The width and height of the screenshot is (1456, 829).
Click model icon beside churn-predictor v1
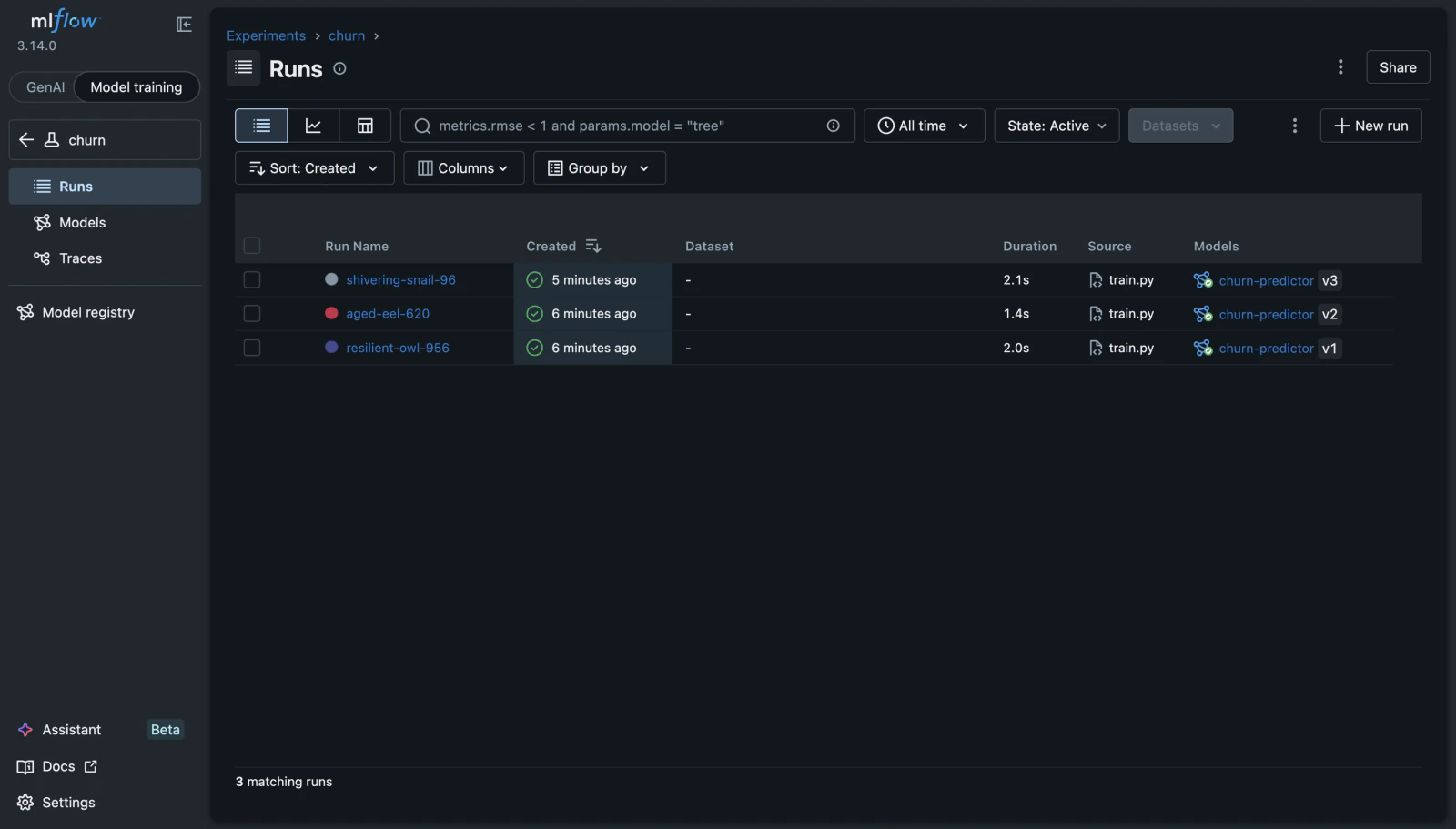pyautogui.click(x=1203, y=348)
